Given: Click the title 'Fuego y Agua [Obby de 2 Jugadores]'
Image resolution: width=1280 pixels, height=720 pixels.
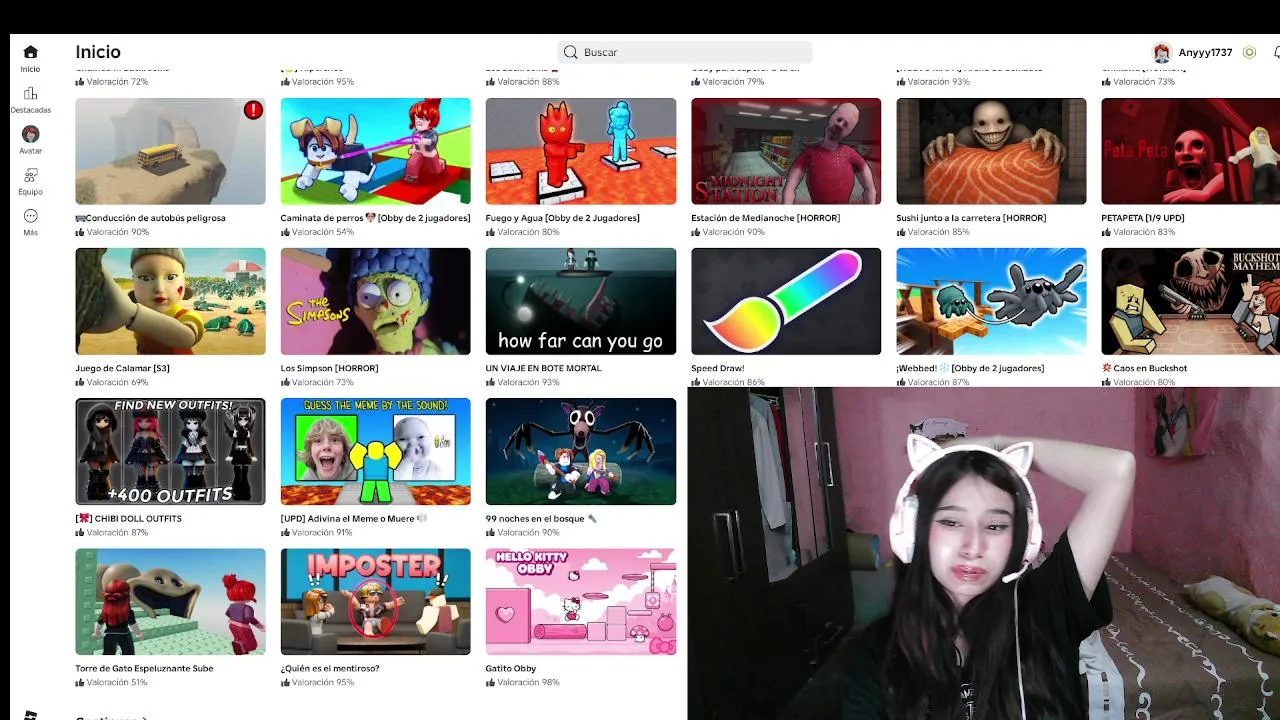Looking at the screenshot, I should point(562,218).
